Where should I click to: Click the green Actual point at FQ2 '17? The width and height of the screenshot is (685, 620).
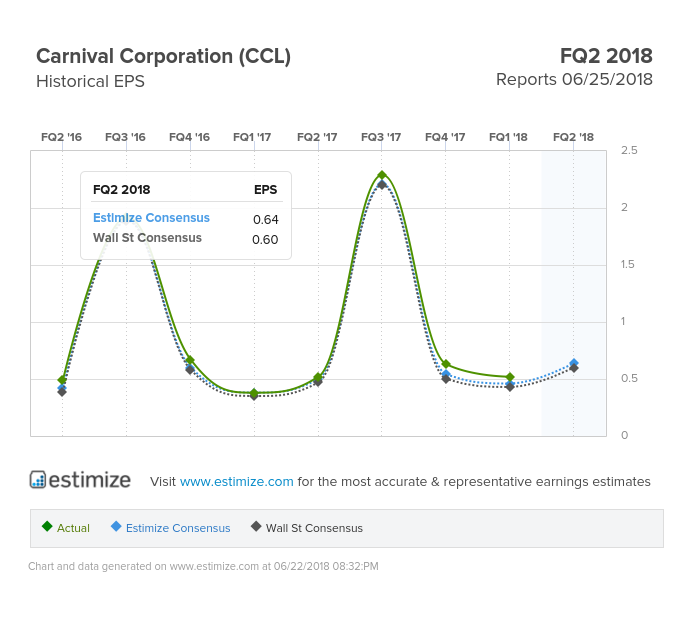(x=318, y=377)
